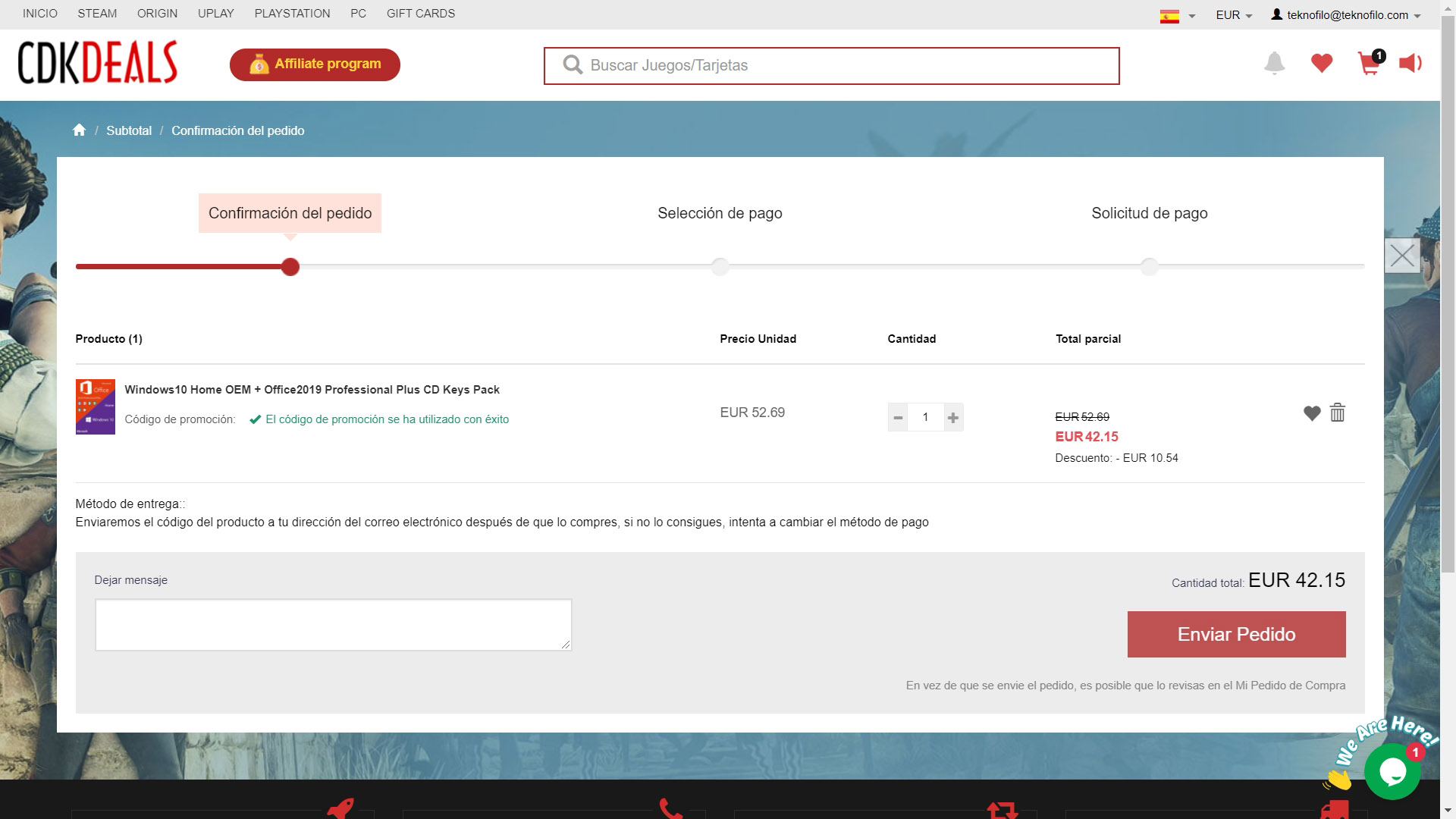Open the ORIGIN menu
This screenshot has height=819, width=1456.
(157, 14)
